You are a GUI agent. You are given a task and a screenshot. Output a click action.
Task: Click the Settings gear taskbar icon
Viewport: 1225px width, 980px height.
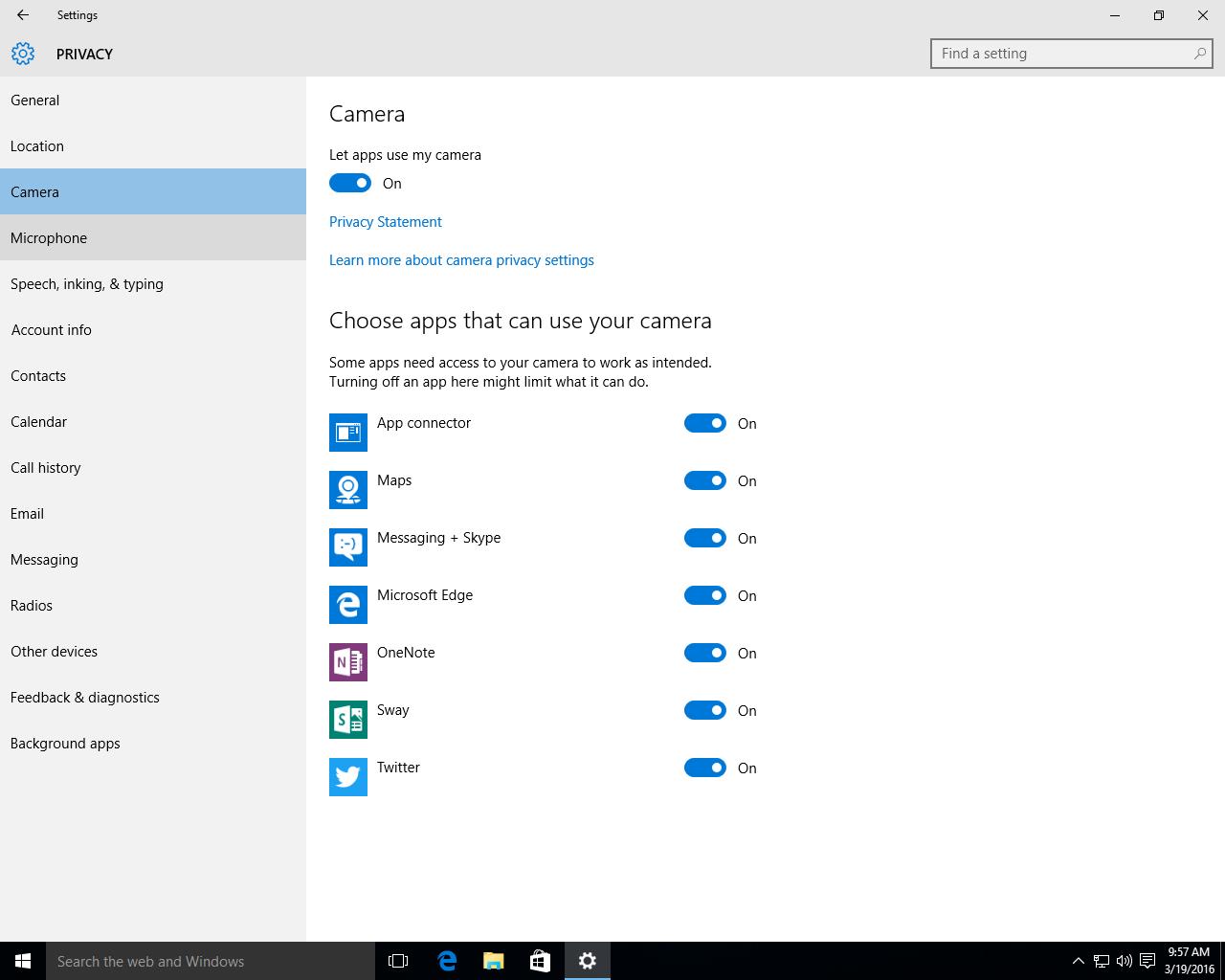point(588,961)
